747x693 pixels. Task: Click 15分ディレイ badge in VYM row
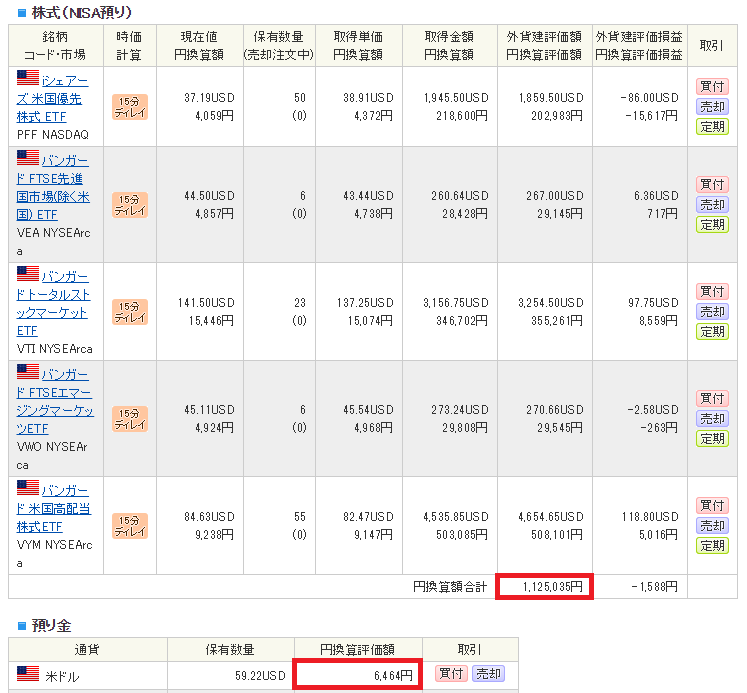[130, 526]
